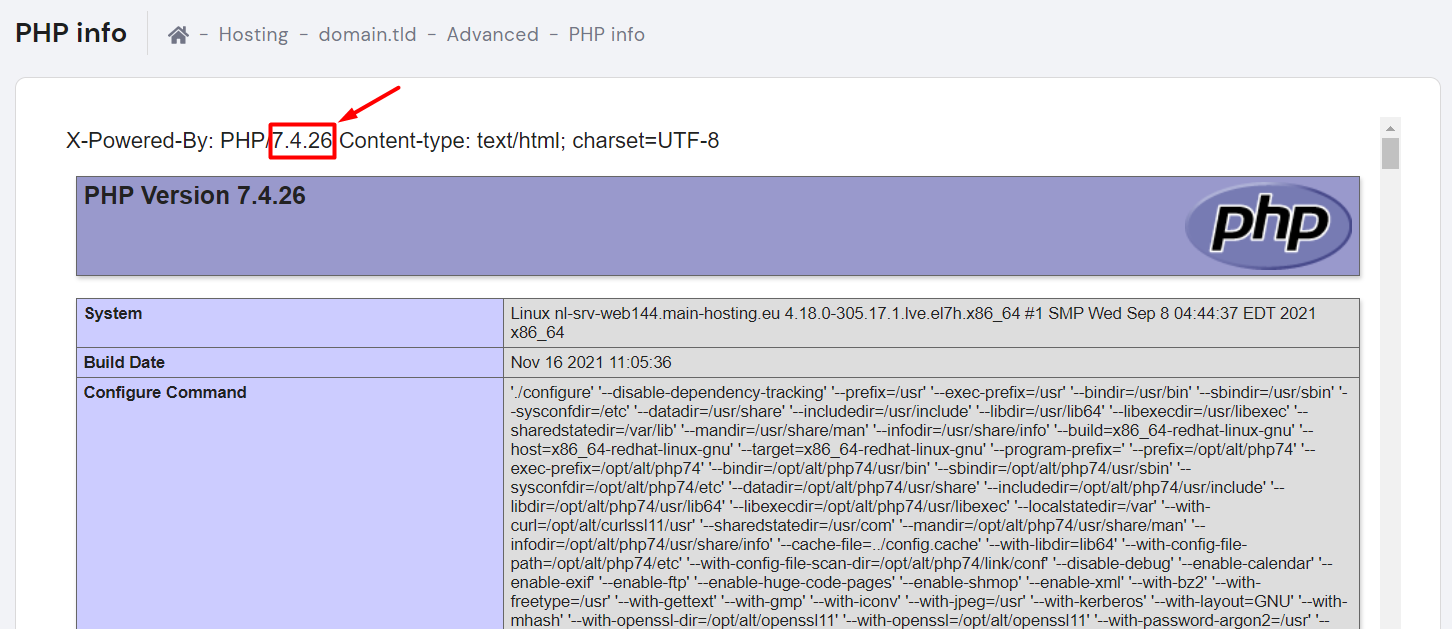This screenshot has width=1452, height=629.
Task: Click the PHP logo image
Action: [1268, 225]
